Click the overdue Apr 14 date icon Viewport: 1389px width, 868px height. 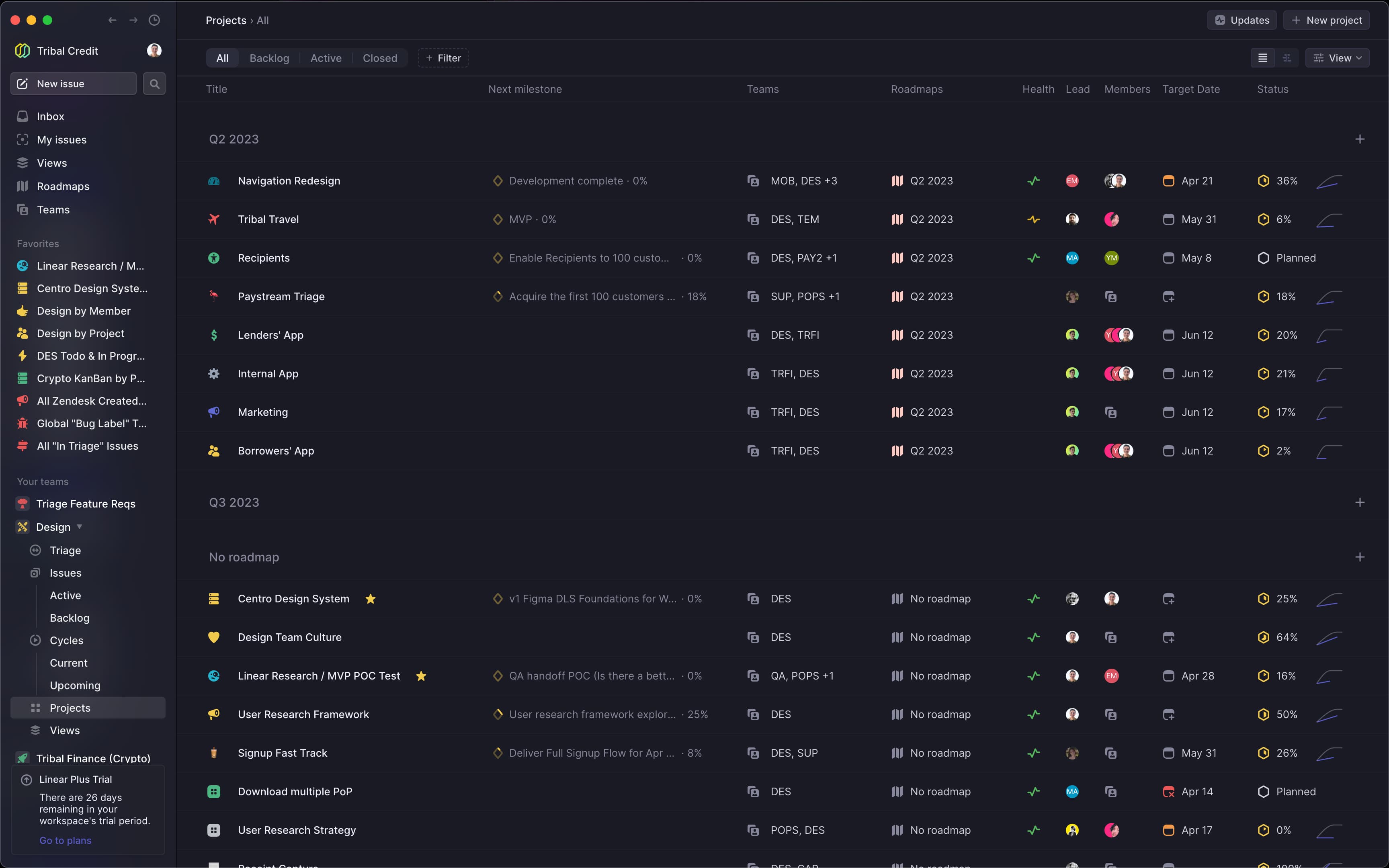click(1168, 792)
